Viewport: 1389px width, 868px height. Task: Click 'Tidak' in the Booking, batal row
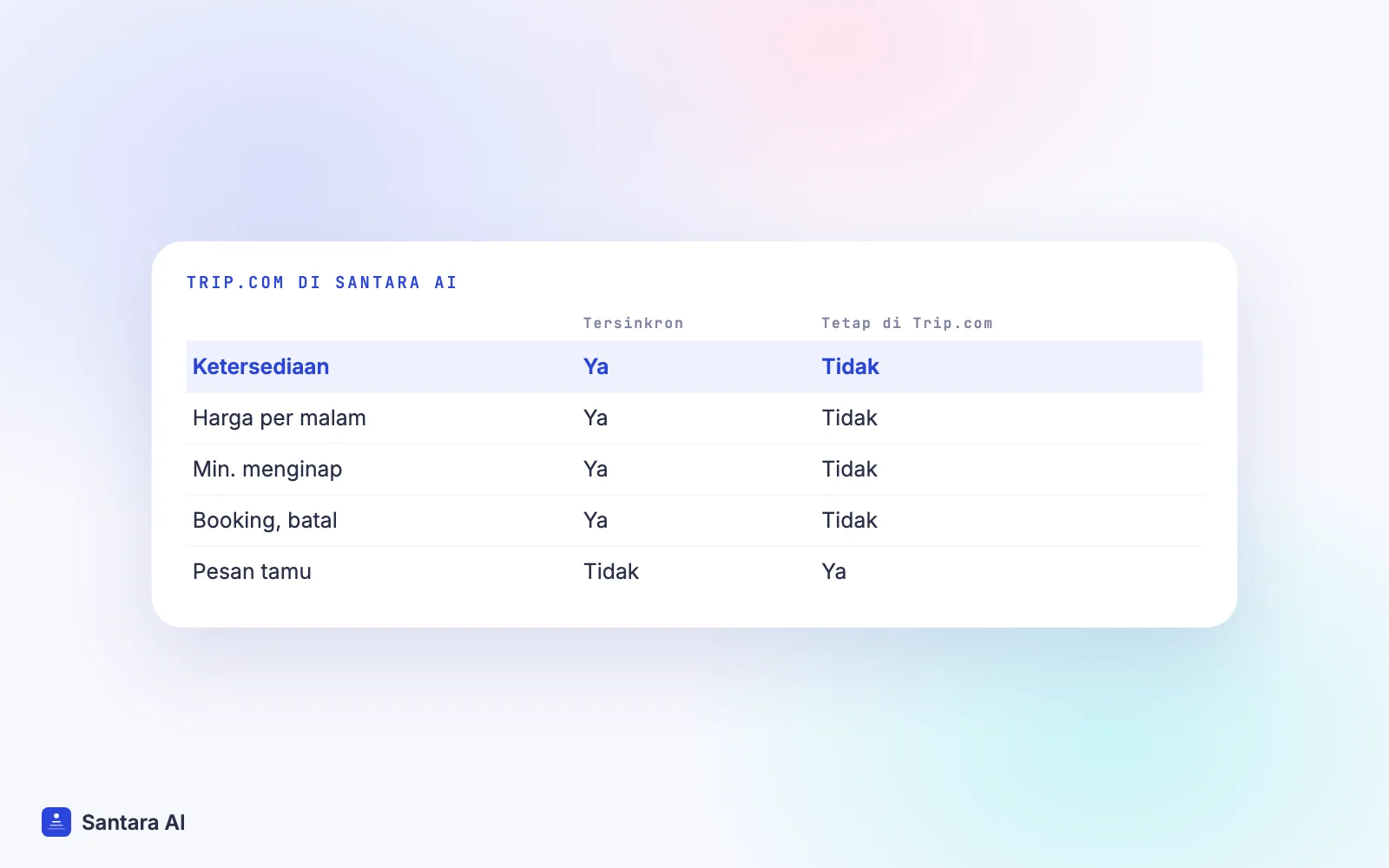coord(850,520)
